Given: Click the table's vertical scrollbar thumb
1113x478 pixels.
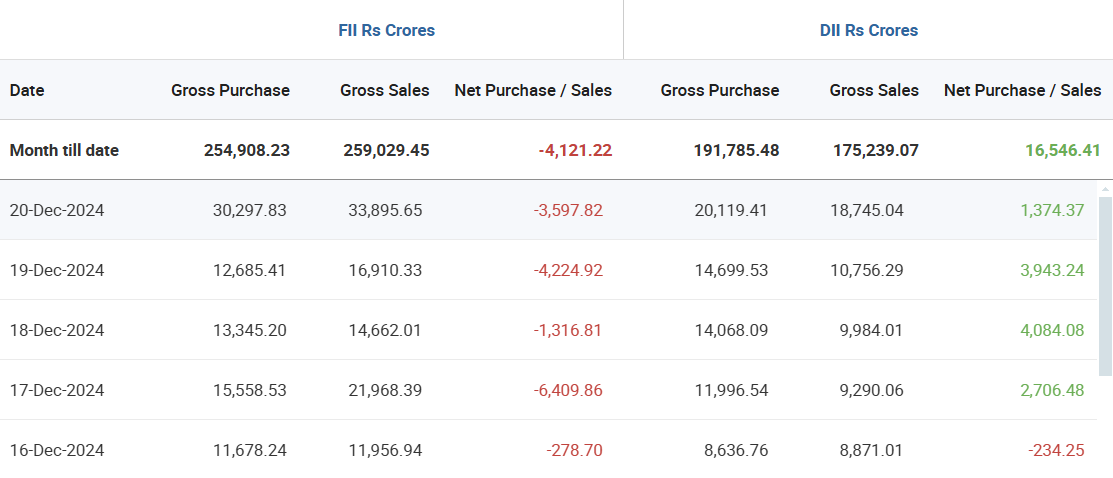Looking at the screenshot, I should point(1105,285).
